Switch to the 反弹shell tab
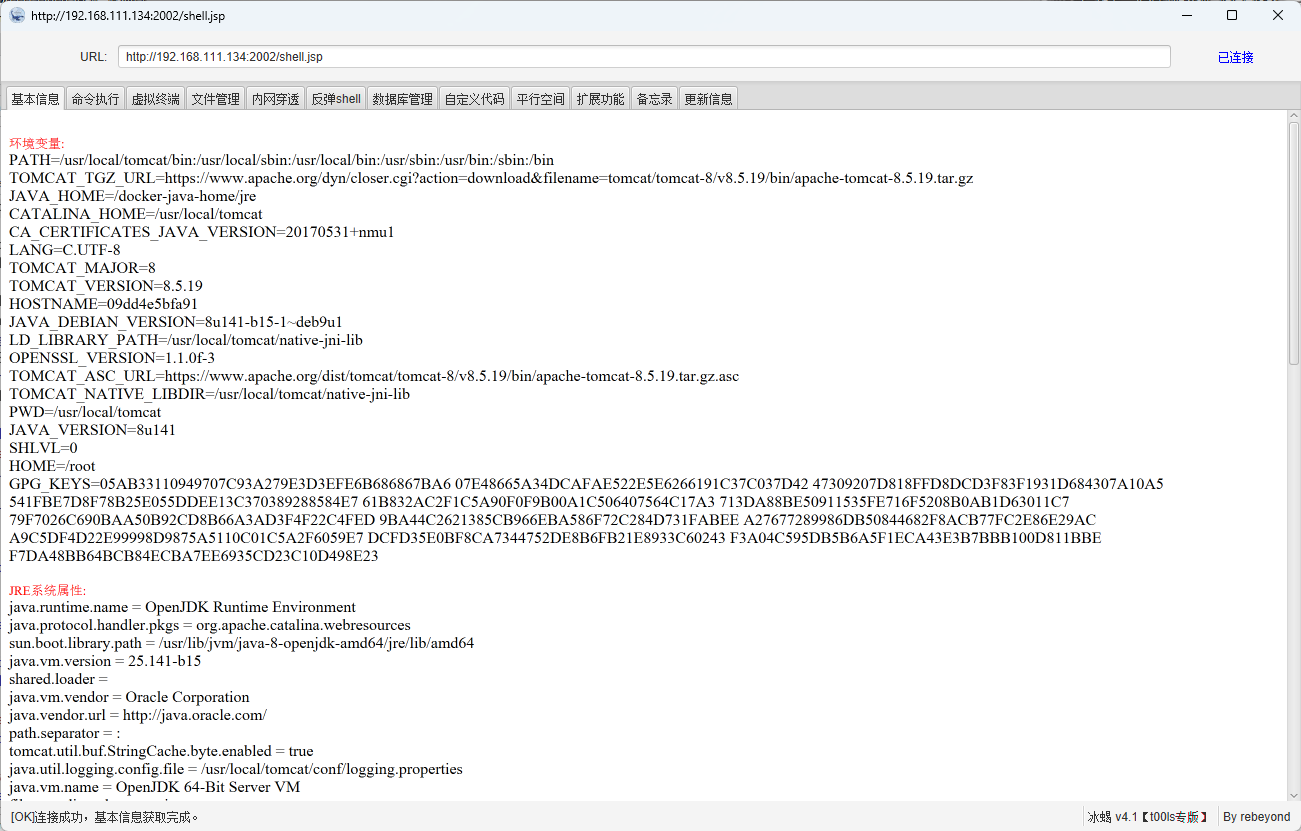 (x=336, y=99)
